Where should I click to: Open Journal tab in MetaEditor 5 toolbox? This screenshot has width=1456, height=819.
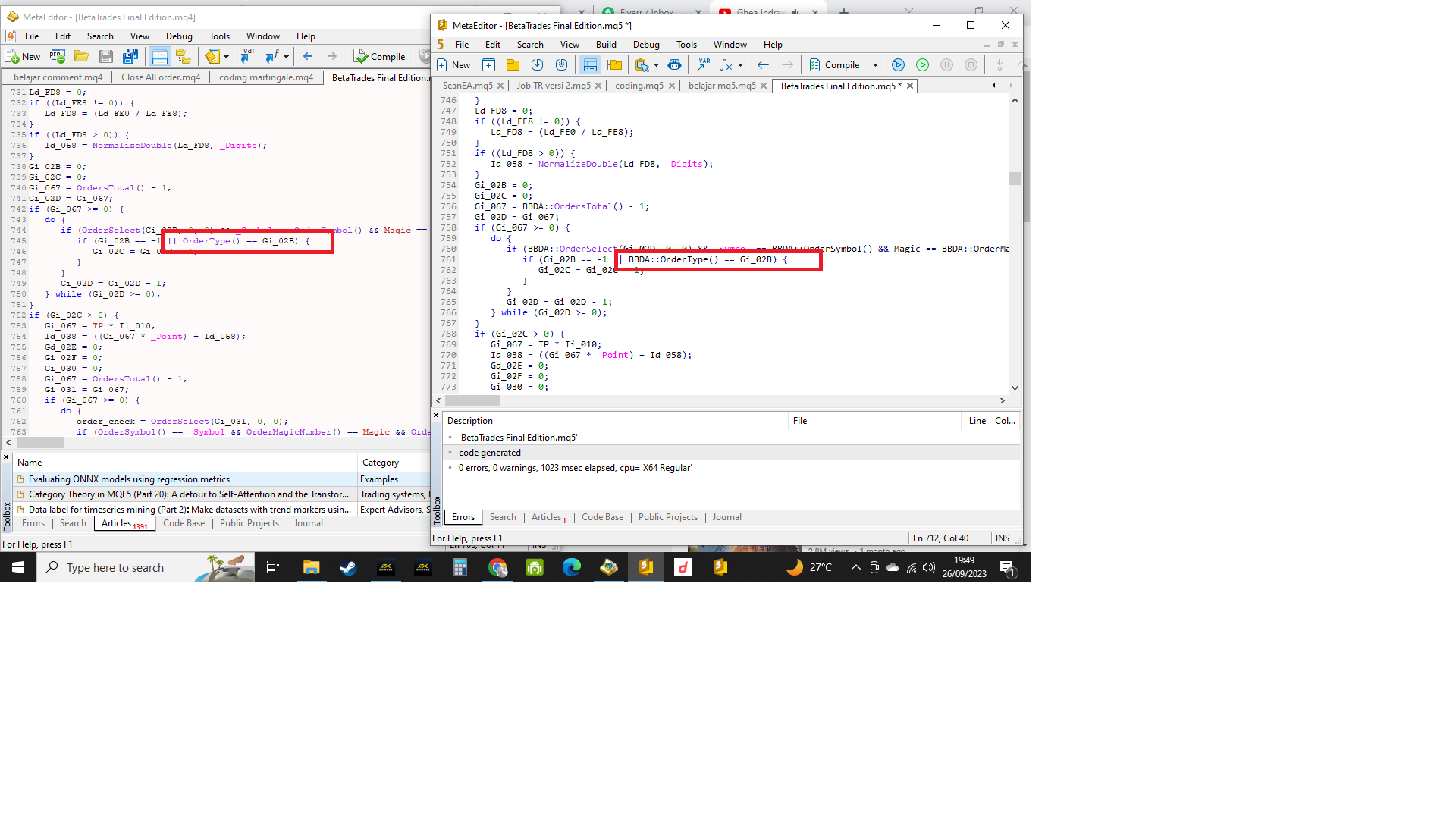click(726, 517)
